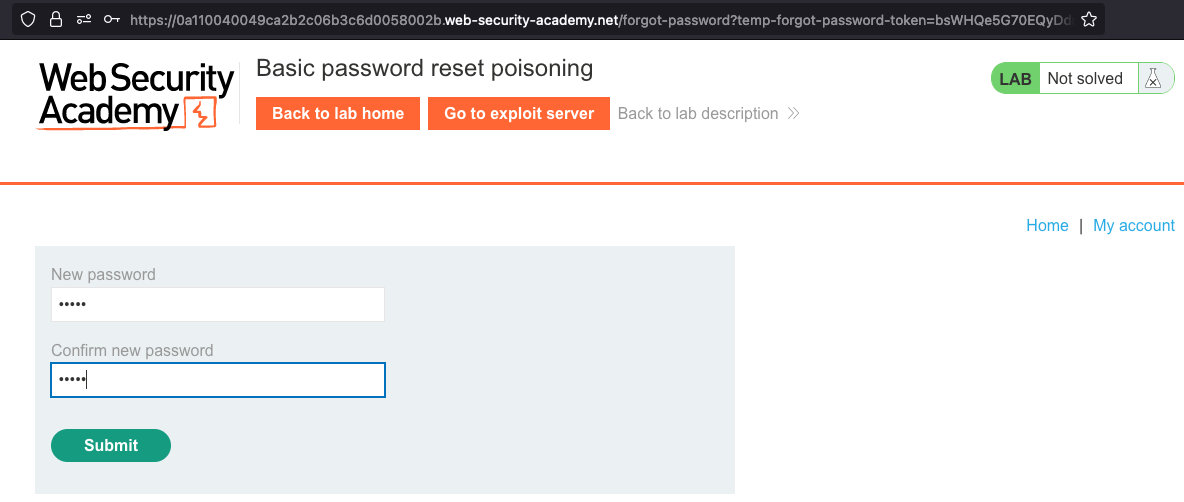Click the site security padlock icon
The width and height of the screenshot is (1184, 502).
click(56, 19)
